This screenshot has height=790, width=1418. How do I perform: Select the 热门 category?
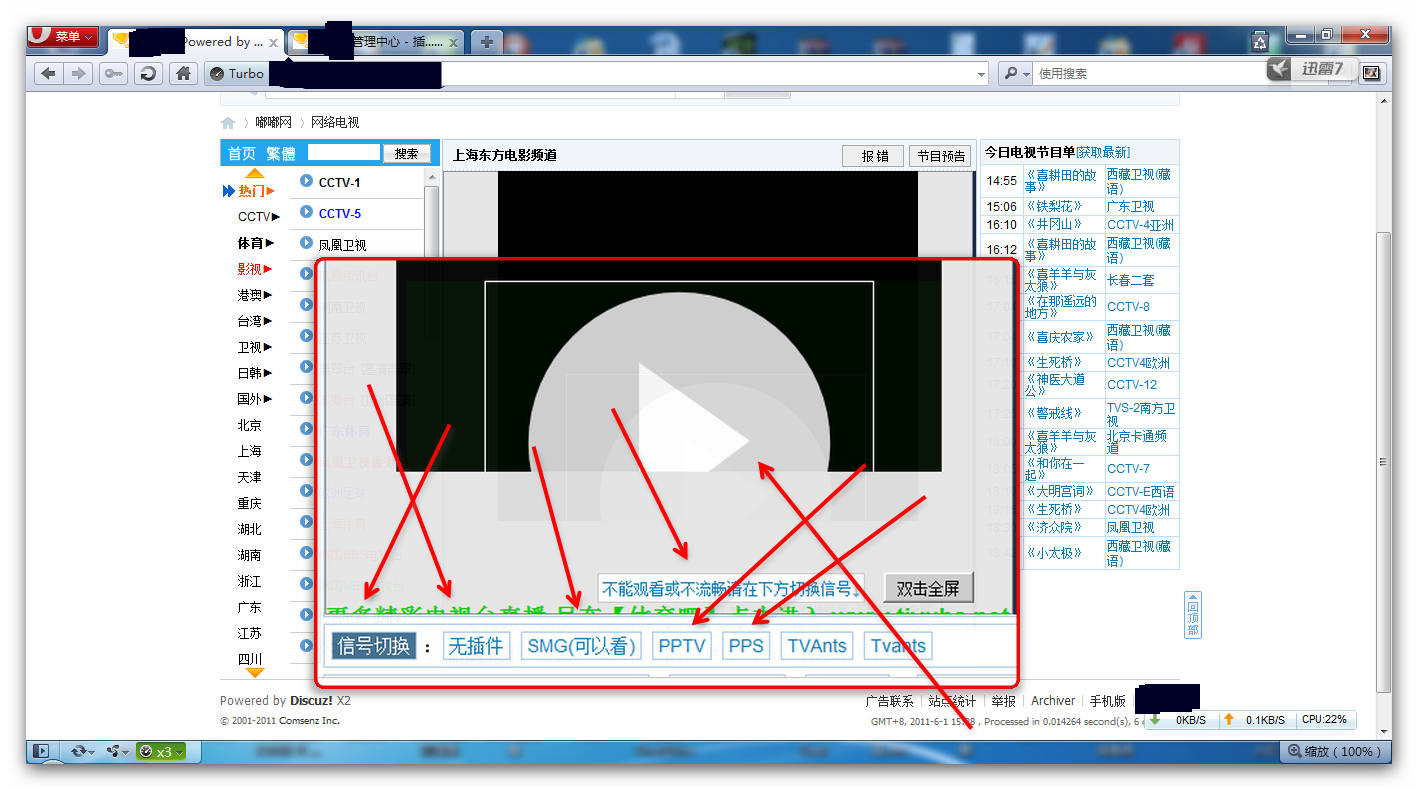pos(250,191)
